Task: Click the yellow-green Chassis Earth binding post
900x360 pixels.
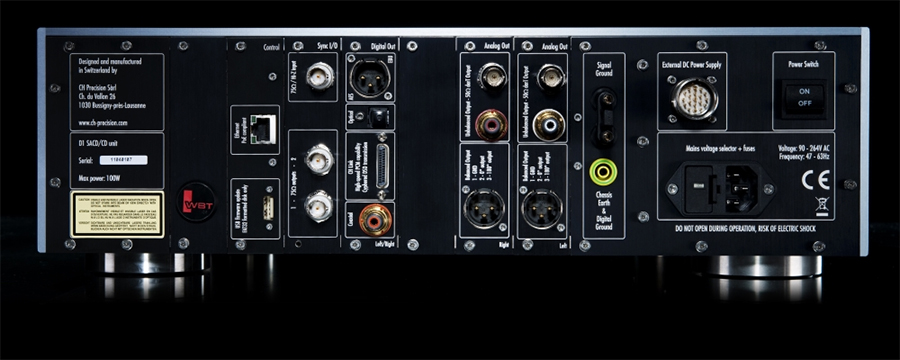Action: [603, 171]
